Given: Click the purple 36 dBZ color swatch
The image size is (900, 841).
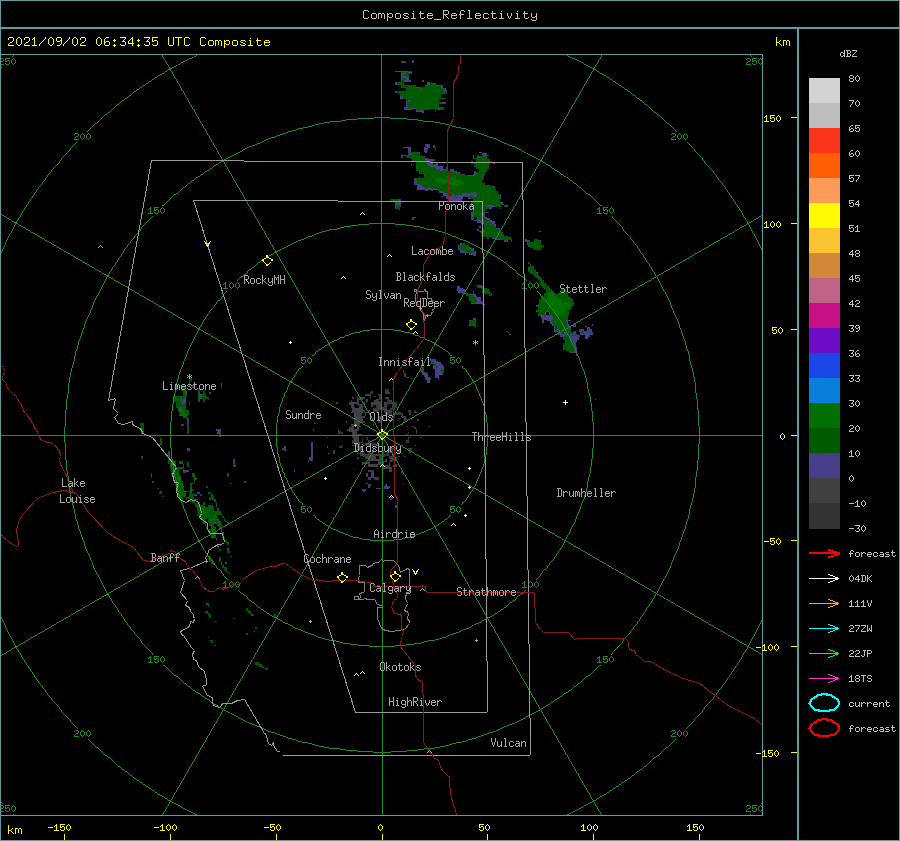Looking at the screenshot, I should [x=824, y=340].
